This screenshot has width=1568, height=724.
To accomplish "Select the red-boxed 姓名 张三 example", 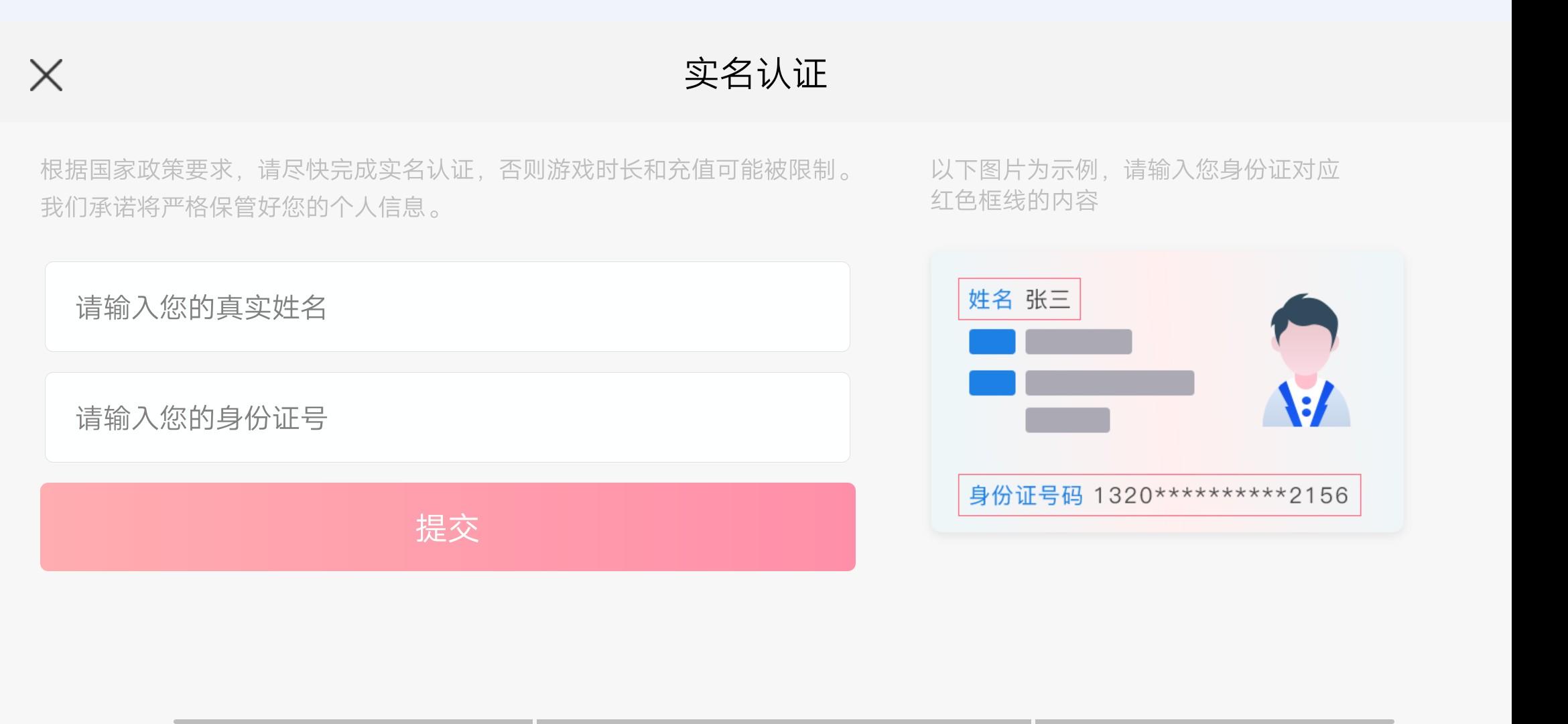I will click(x=1019, y=299).
